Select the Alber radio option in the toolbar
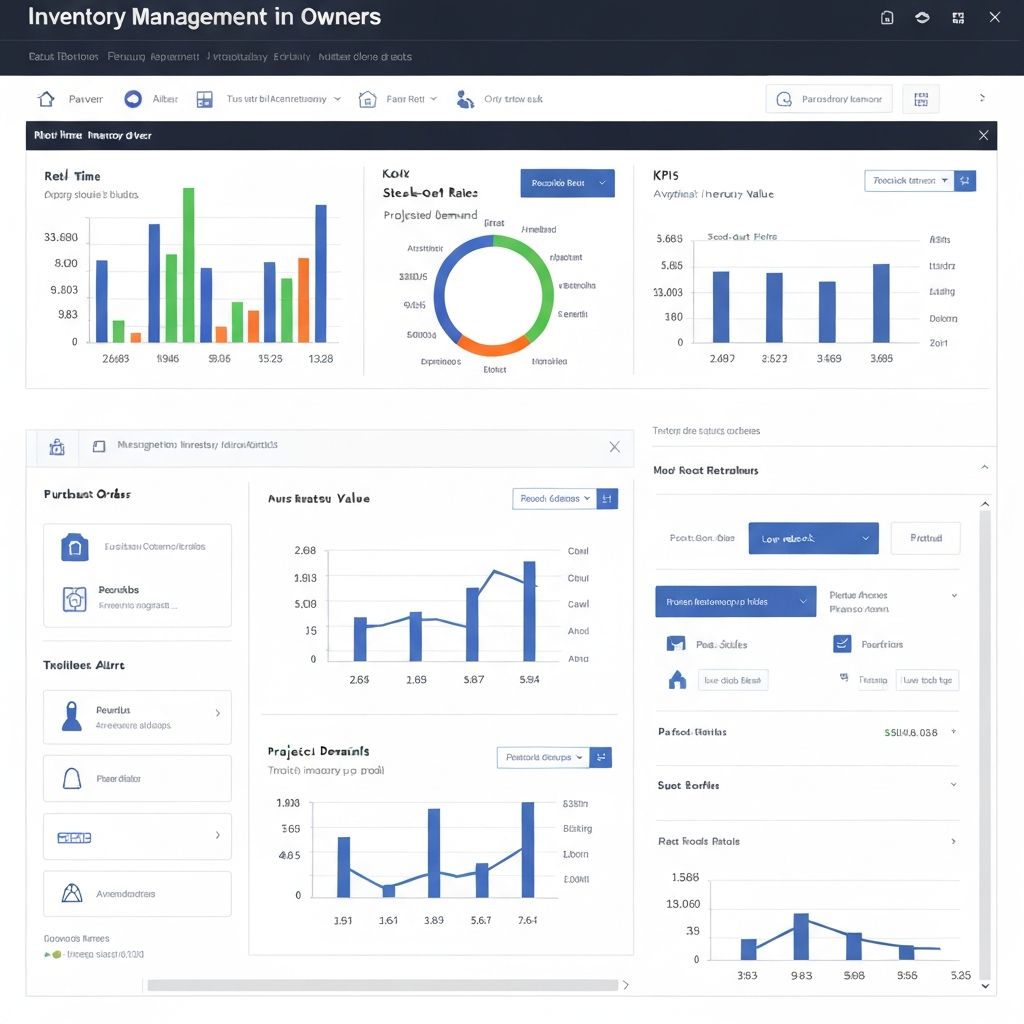Viewport: 1024px width, 1024px height. 131,98
